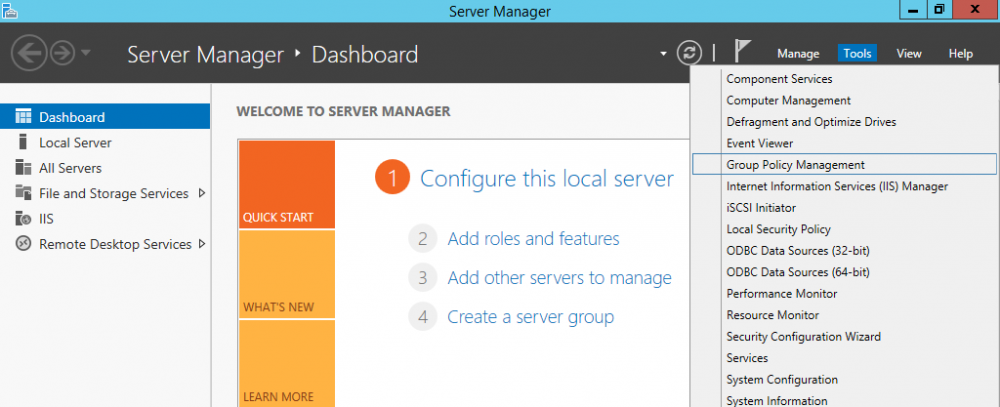This screenshot has height=407, width=1000.
Task: Click the Local Server icon
Action: [23, 142]
